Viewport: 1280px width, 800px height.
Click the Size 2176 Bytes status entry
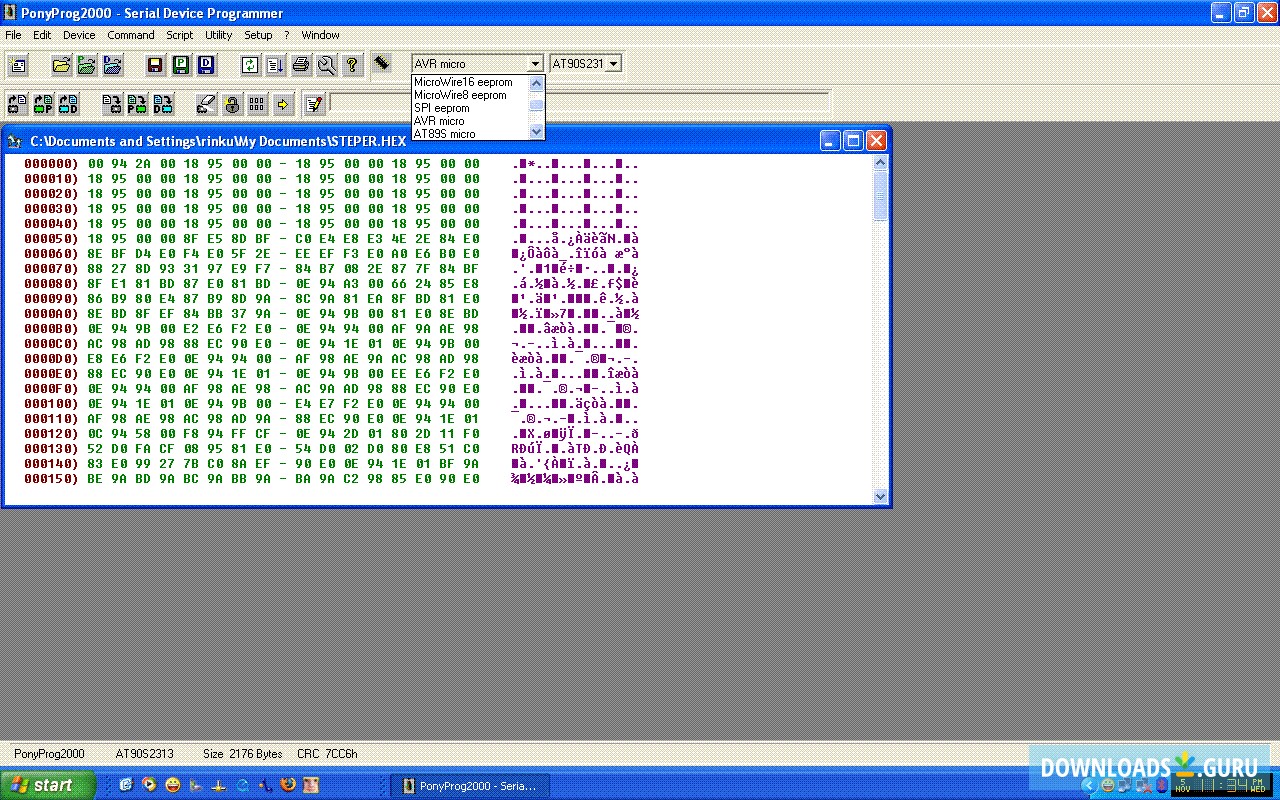coord(243,754)
